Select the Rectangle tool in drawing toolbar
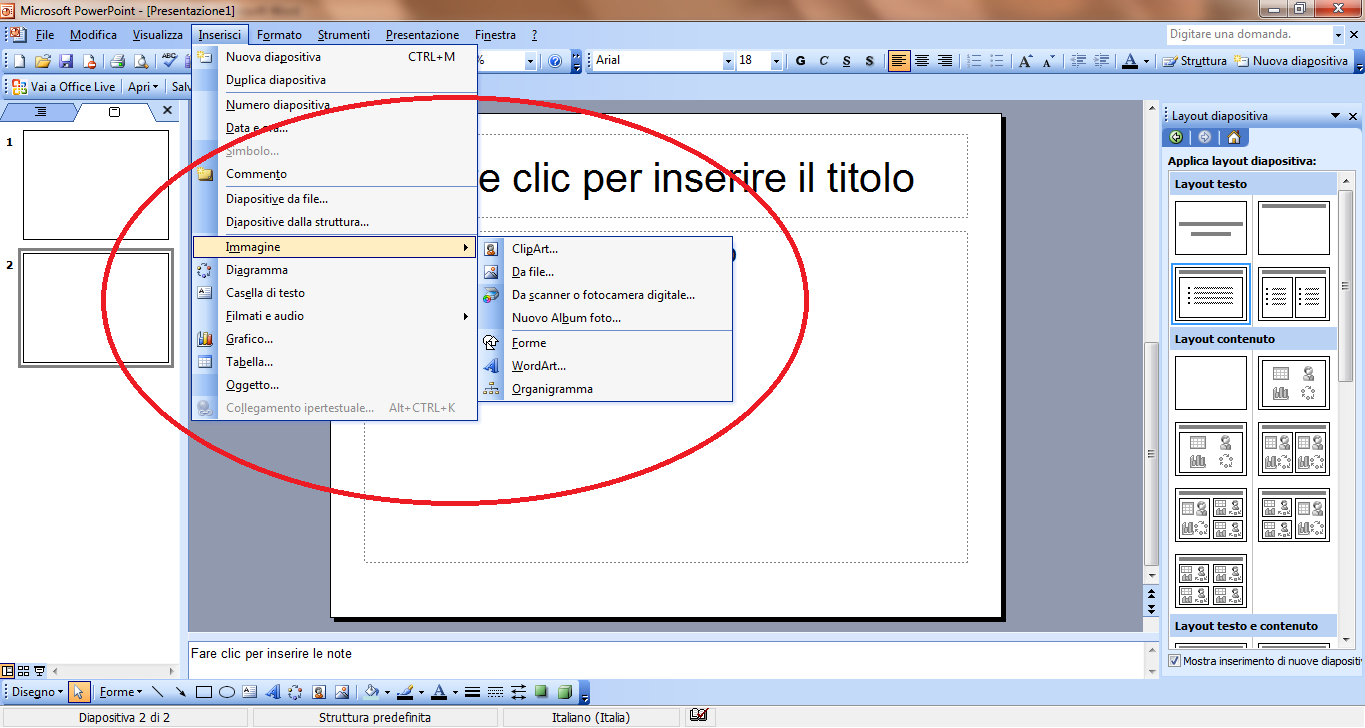Image resolution: width=1365 pixels, height=728 pixels. [x=204, y=692]
